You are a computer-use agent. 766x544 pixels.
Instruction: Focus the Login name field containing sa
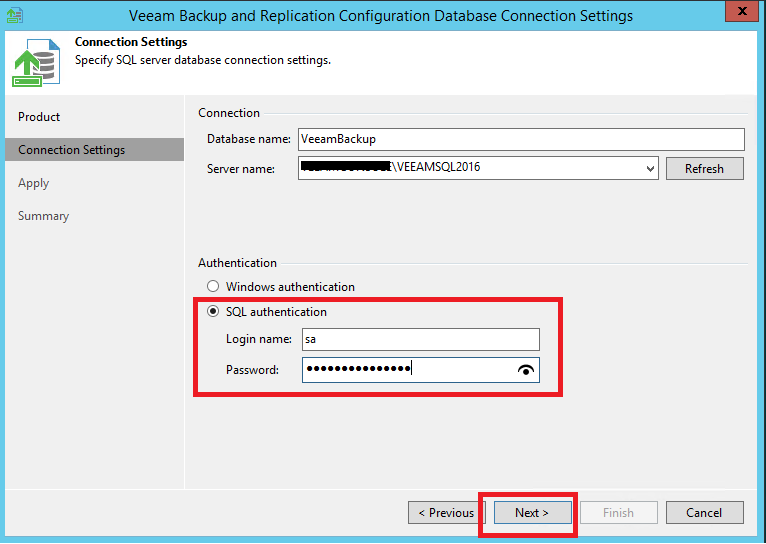(421, 339)
